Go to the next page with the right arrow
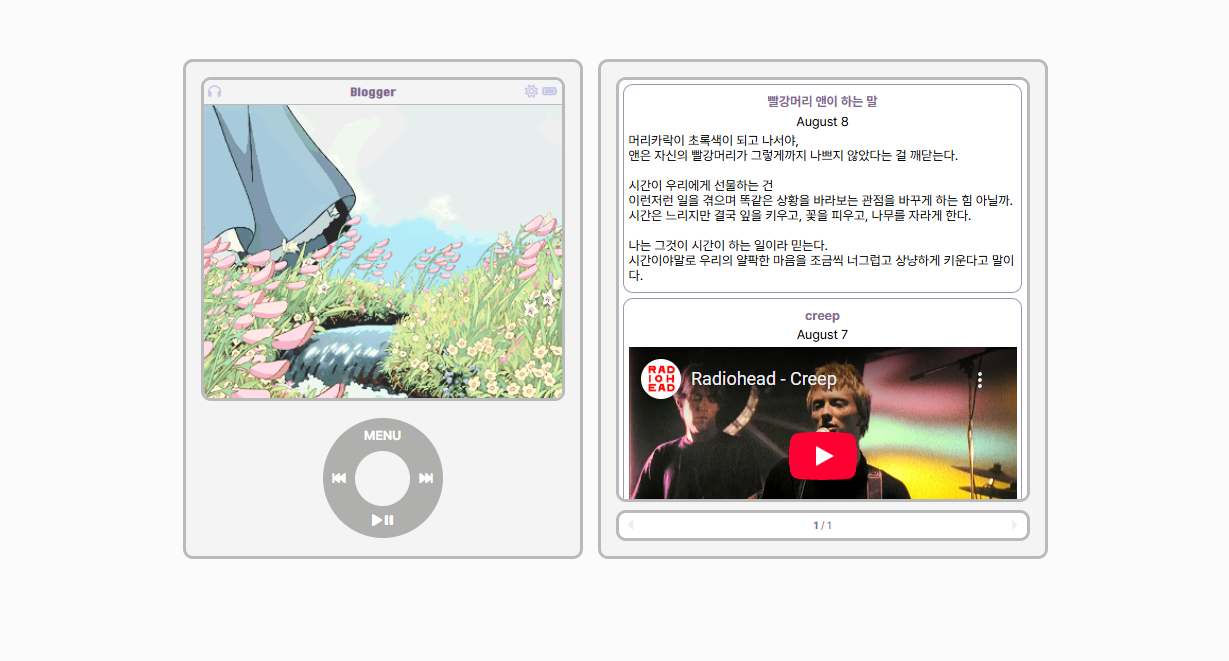This screenshot has height=661, width=1229. (x=1015, y=525)
